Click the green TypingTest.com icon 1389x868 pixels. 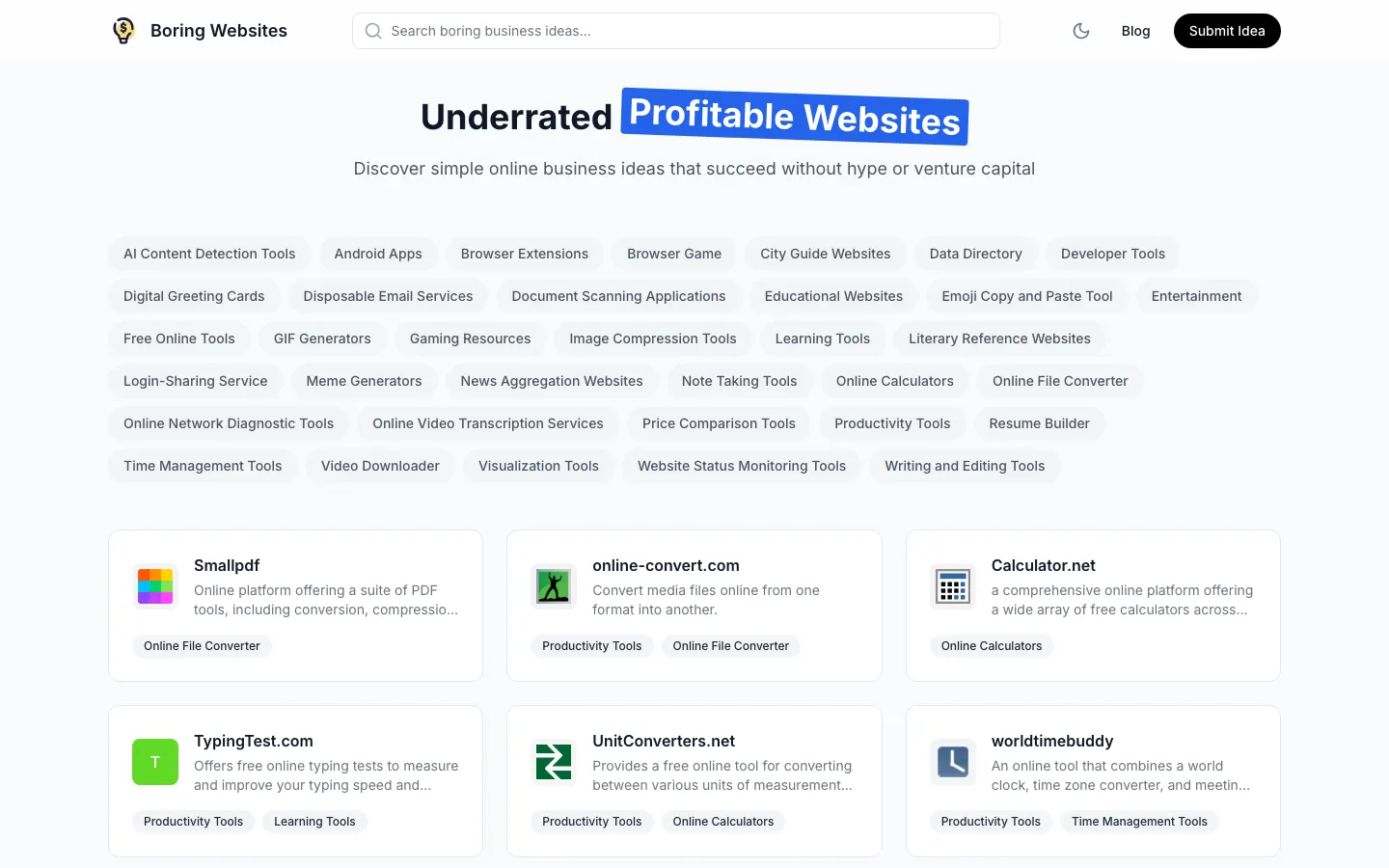(x=155, y=762)
